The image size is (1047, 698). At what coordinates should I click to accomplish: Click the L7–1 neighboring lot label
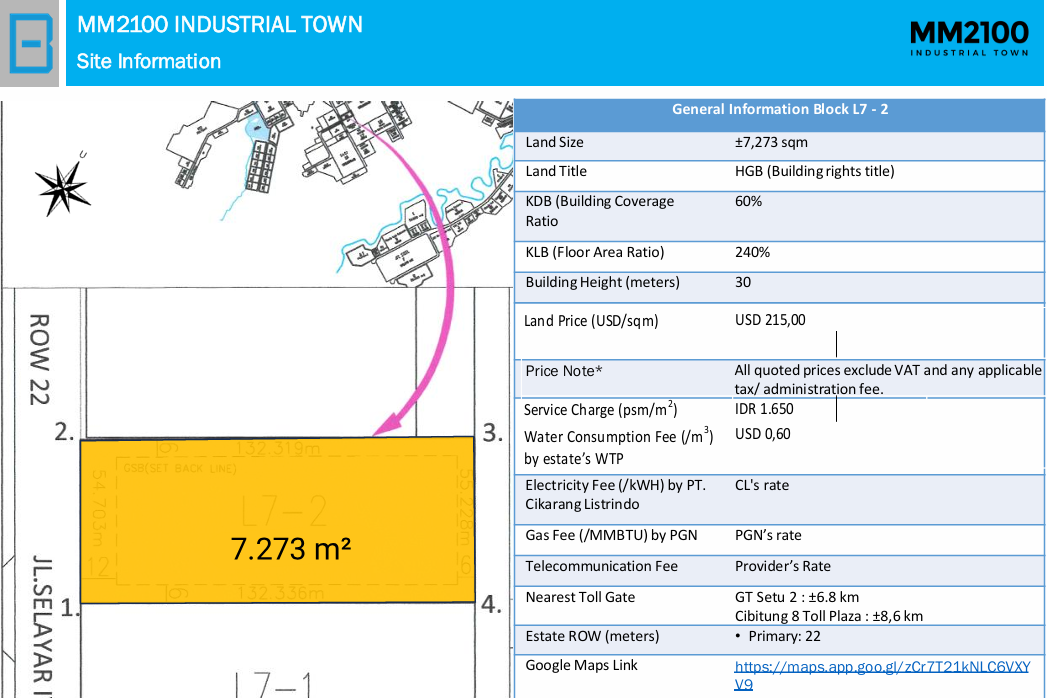(x=274, y=684)
